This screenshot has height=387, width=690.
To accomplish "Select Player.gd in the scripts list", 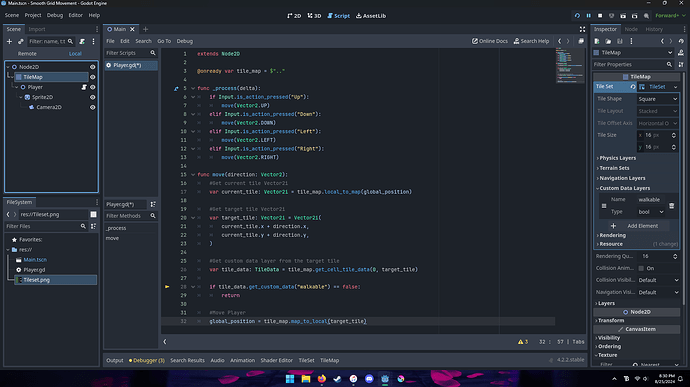I will 131,66.
